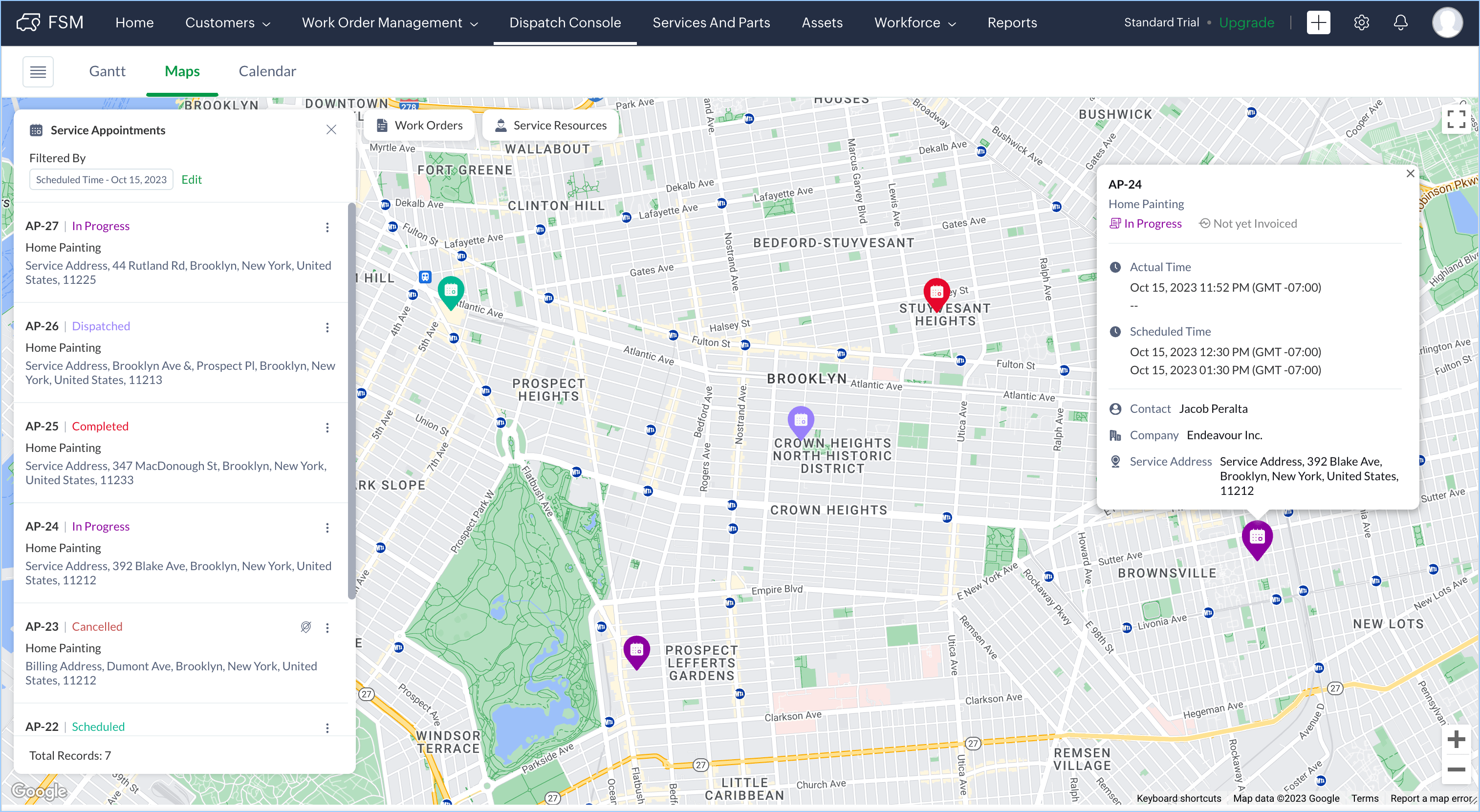Switch to the Gantt tab
Screen dimensions: 1480x812
click(107, 71)
